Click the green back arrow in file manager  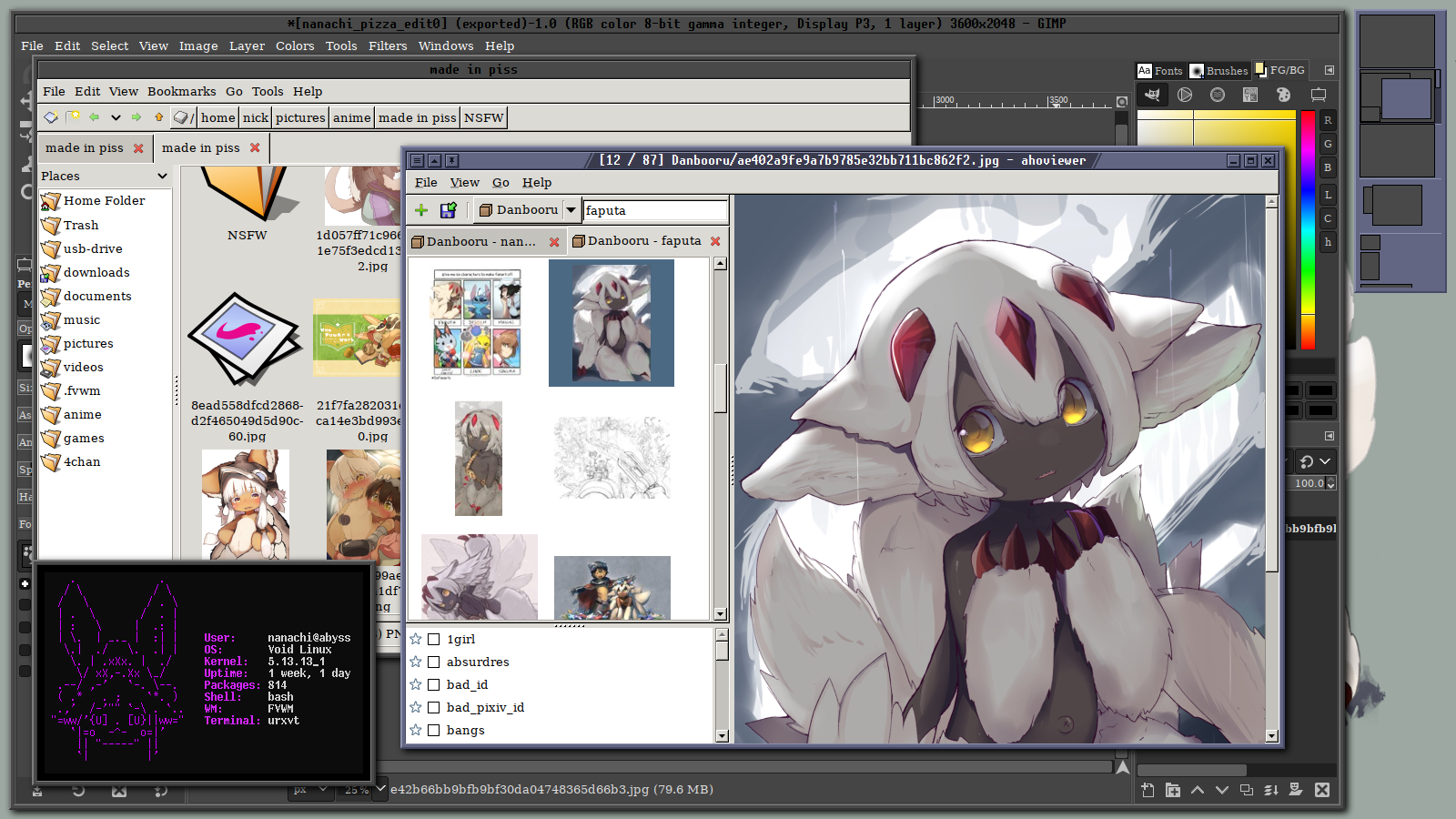point(94,117)
